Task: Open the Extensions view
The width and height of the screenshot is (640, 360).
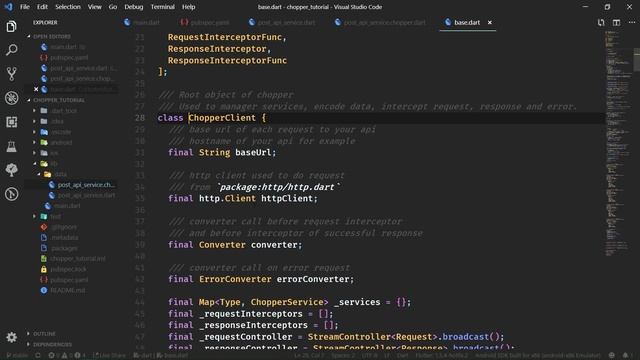Action: 11,122
